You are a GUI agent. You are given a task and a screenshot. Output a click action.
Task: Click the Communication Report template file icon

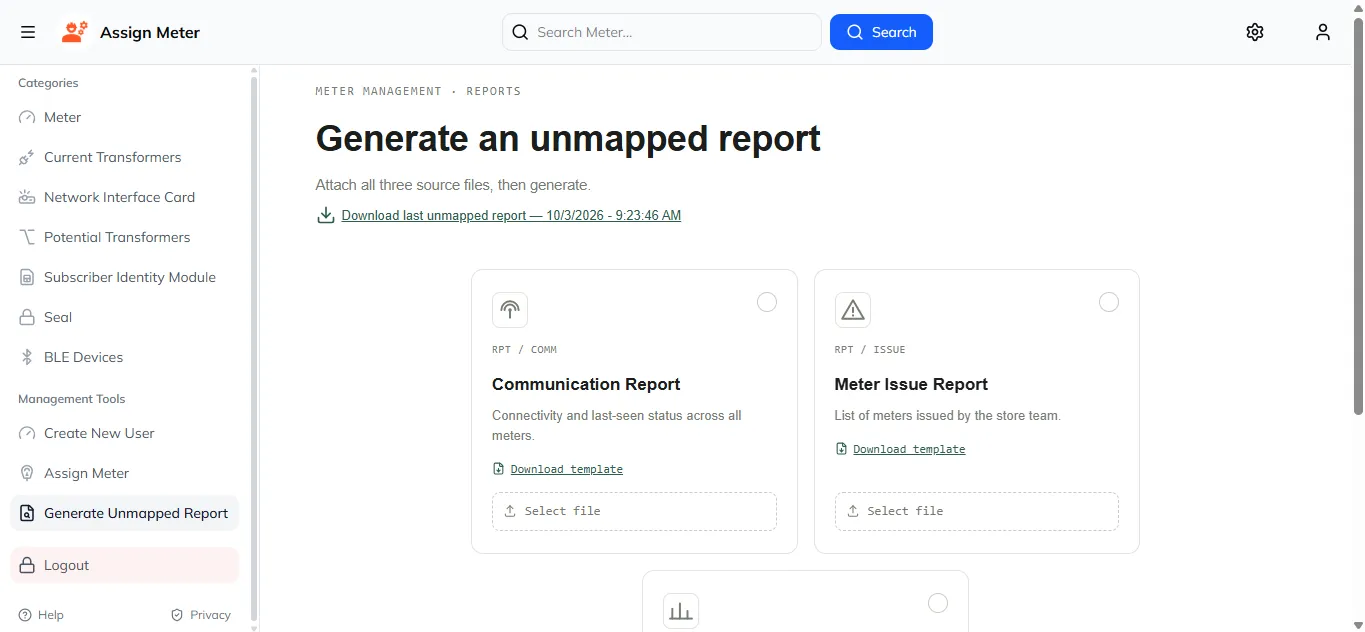499,469
